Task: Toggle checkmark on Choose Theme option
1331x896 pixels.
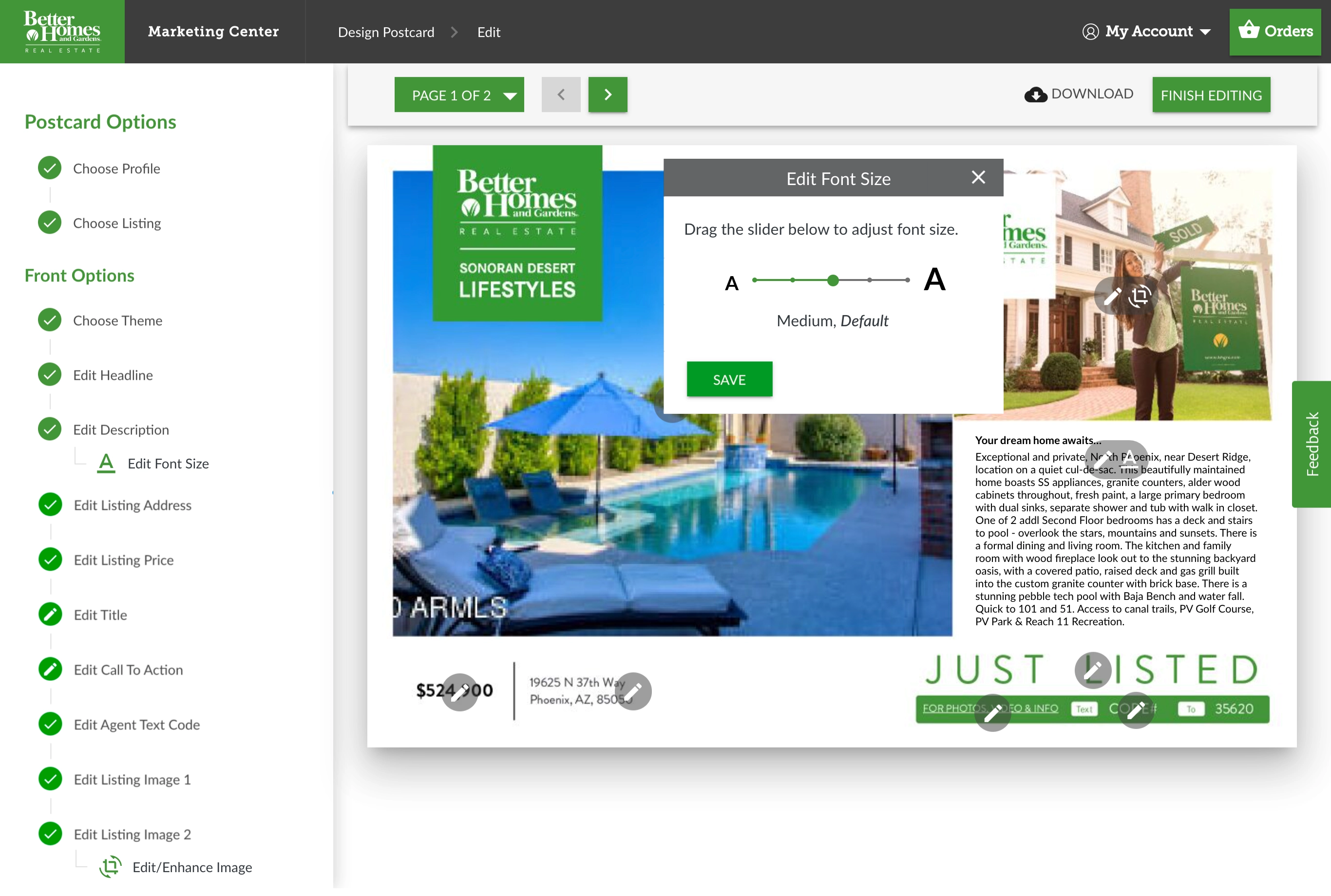Action: 49,319
